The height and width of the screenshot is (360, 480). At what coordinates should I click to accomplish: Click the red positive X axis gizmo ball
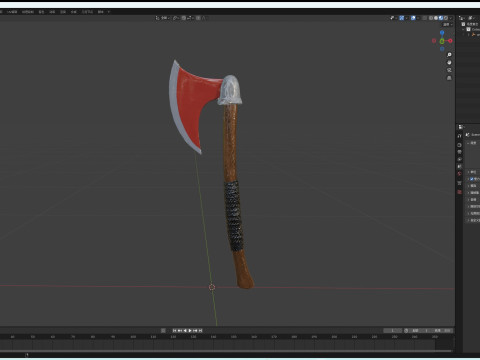pyautogui.click(x=450, y=41)
